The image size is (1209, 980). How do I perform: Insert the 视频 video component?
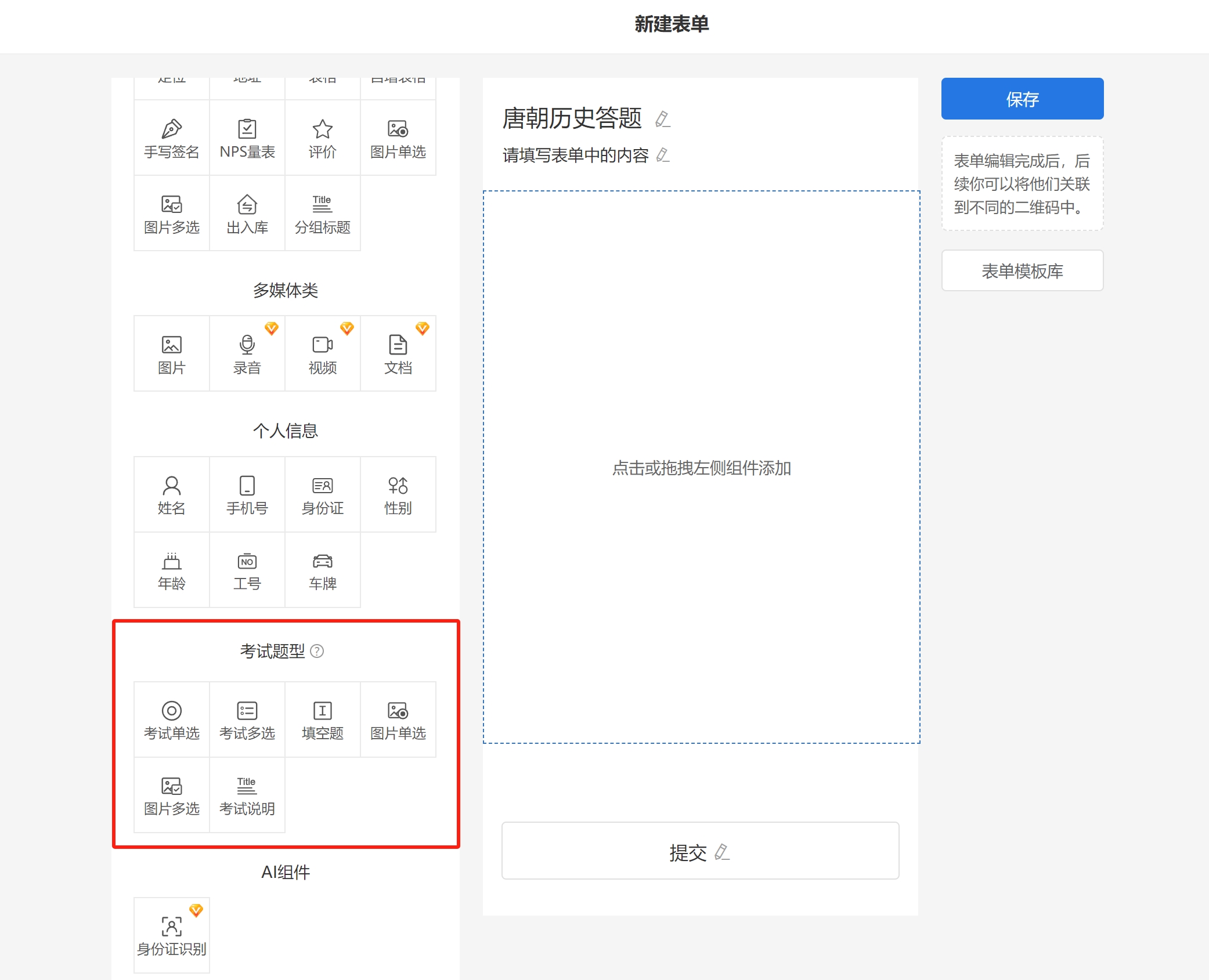(x=322, y=354)
